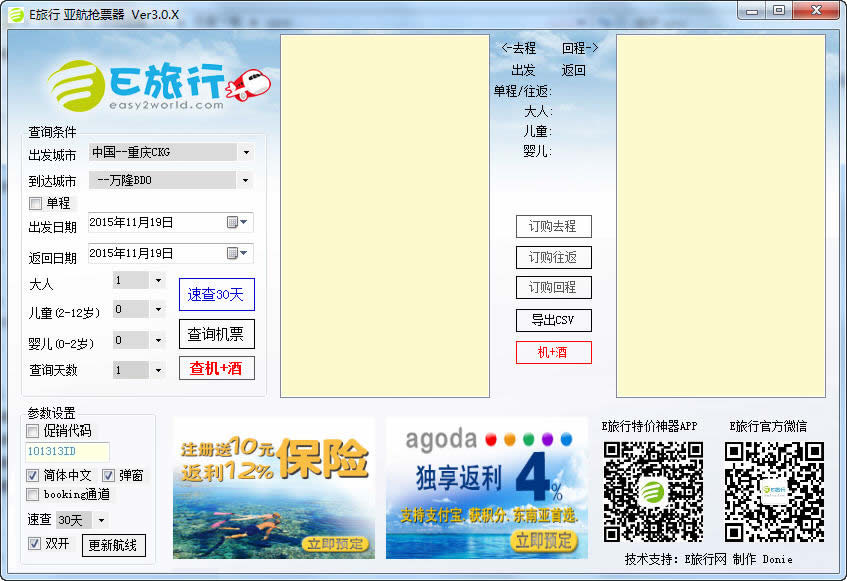This screenshot has width=847, height=581.
Task: Click the 更新航线 button
Action: [x=113, y=545]
